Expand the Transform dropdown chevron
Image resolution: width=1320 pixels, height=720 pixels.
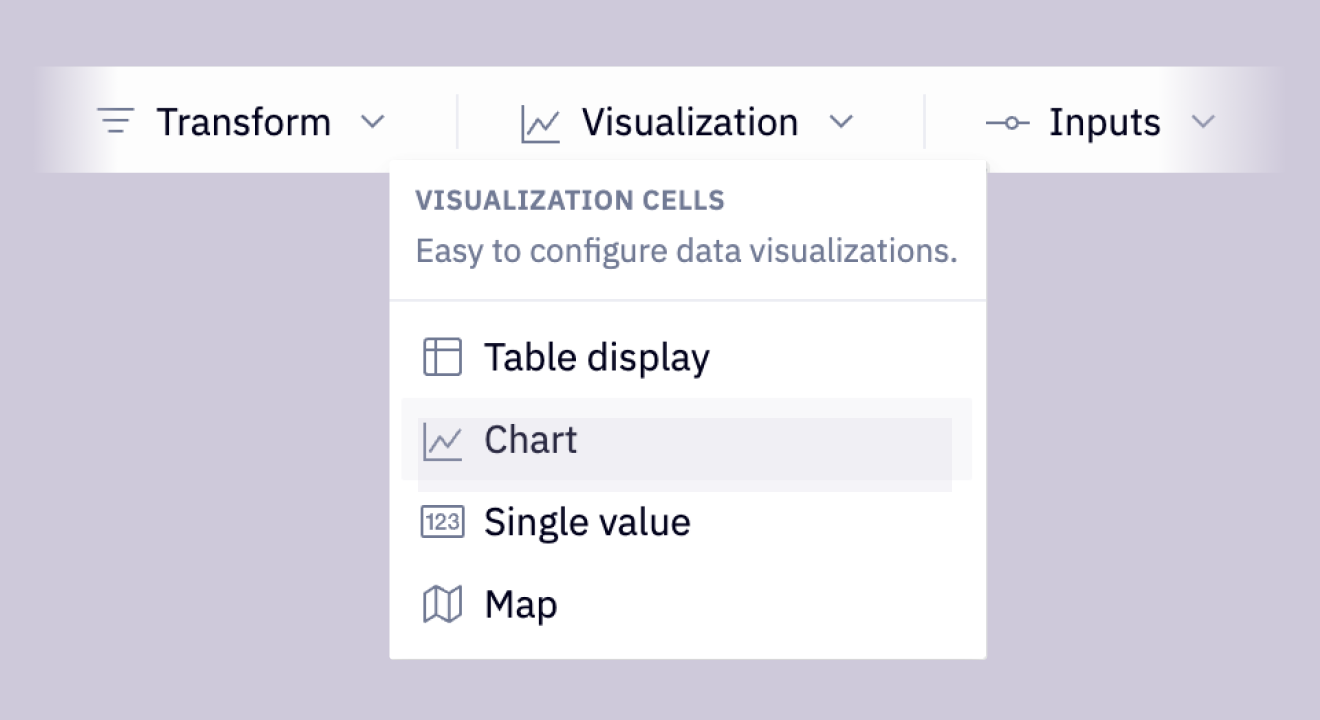click(372, 122)
